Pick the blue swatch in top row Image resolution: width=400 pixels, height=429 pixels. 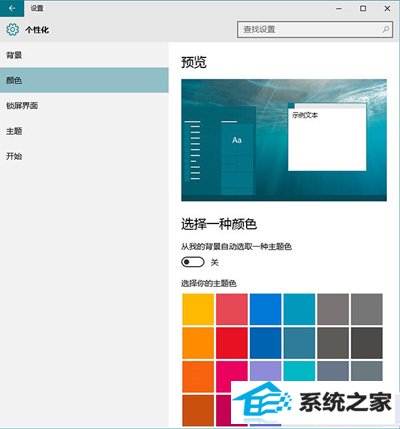click(x=265, y=309)
